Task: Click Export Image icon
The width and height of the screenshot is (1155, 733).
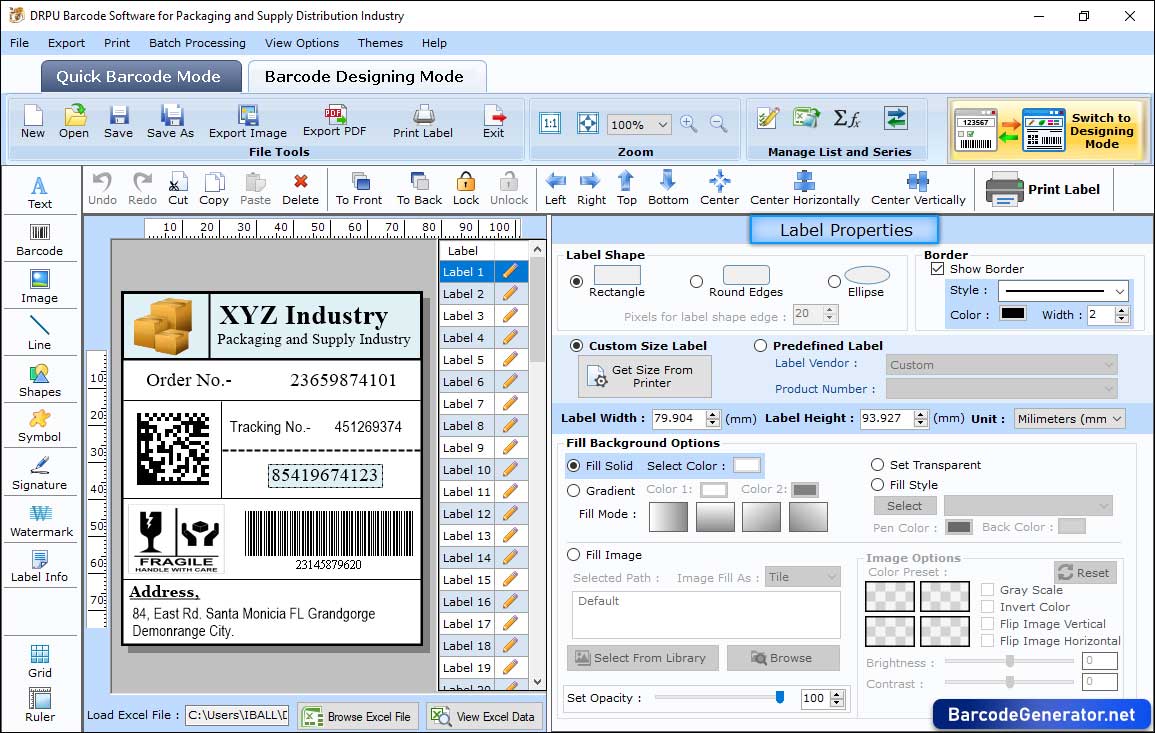Action: point(248,122)
